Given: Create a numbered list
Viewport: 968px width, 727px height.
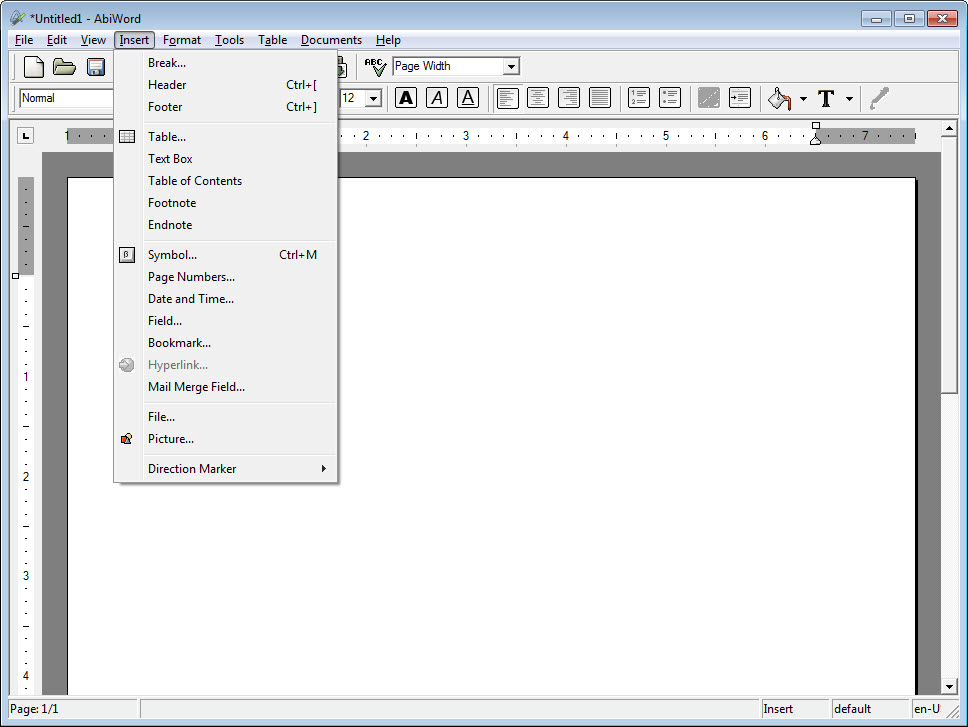Looking at the screenshot, I should (x=638, y=98).
